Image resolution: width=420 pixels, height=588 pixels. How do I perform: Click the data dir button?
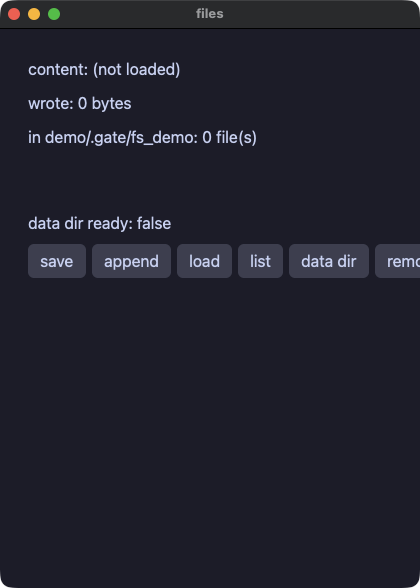(329, 261)
